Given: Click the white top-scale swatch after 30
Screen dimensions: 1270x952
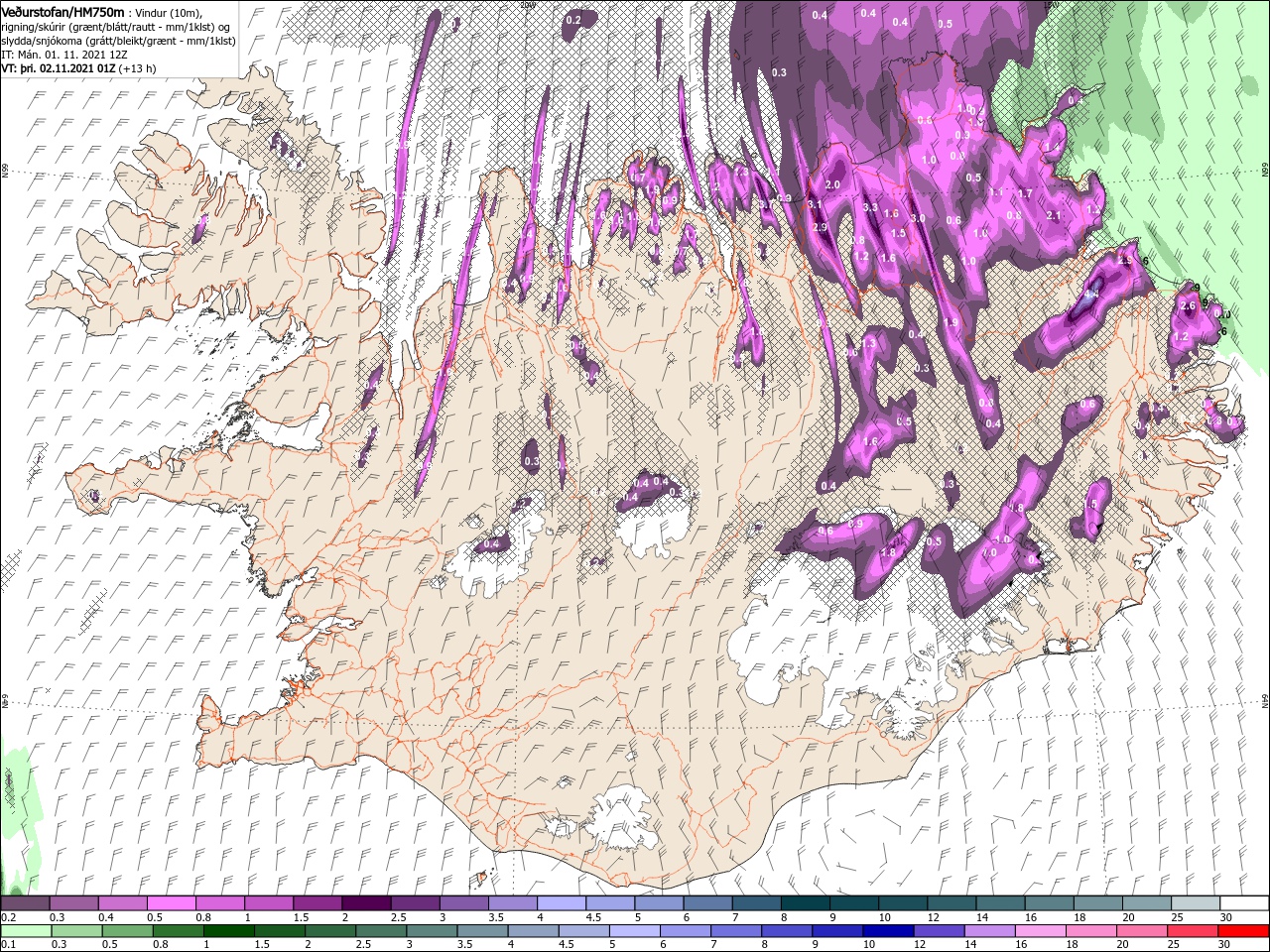Looking at the screenshot, I should coord(1245,903).
